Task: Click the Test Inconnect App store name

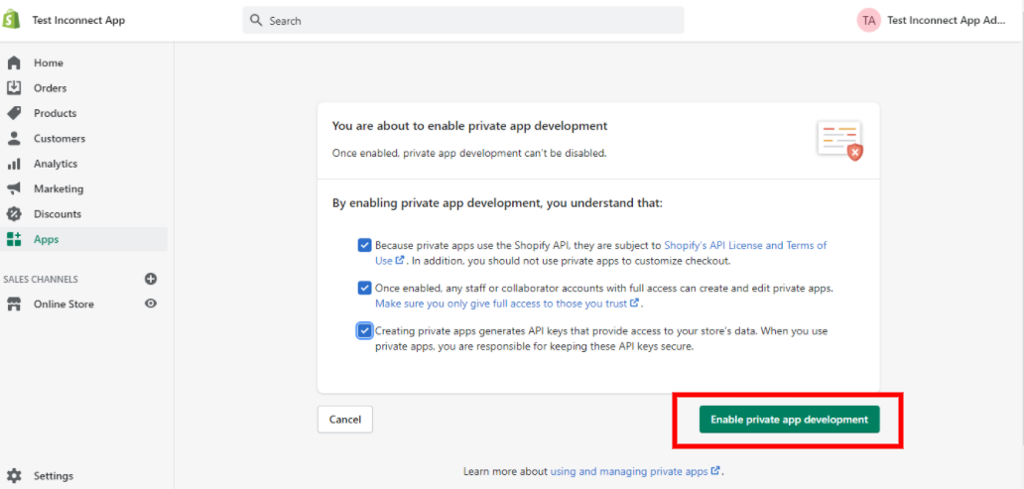Action: click(x=78, y=20)
